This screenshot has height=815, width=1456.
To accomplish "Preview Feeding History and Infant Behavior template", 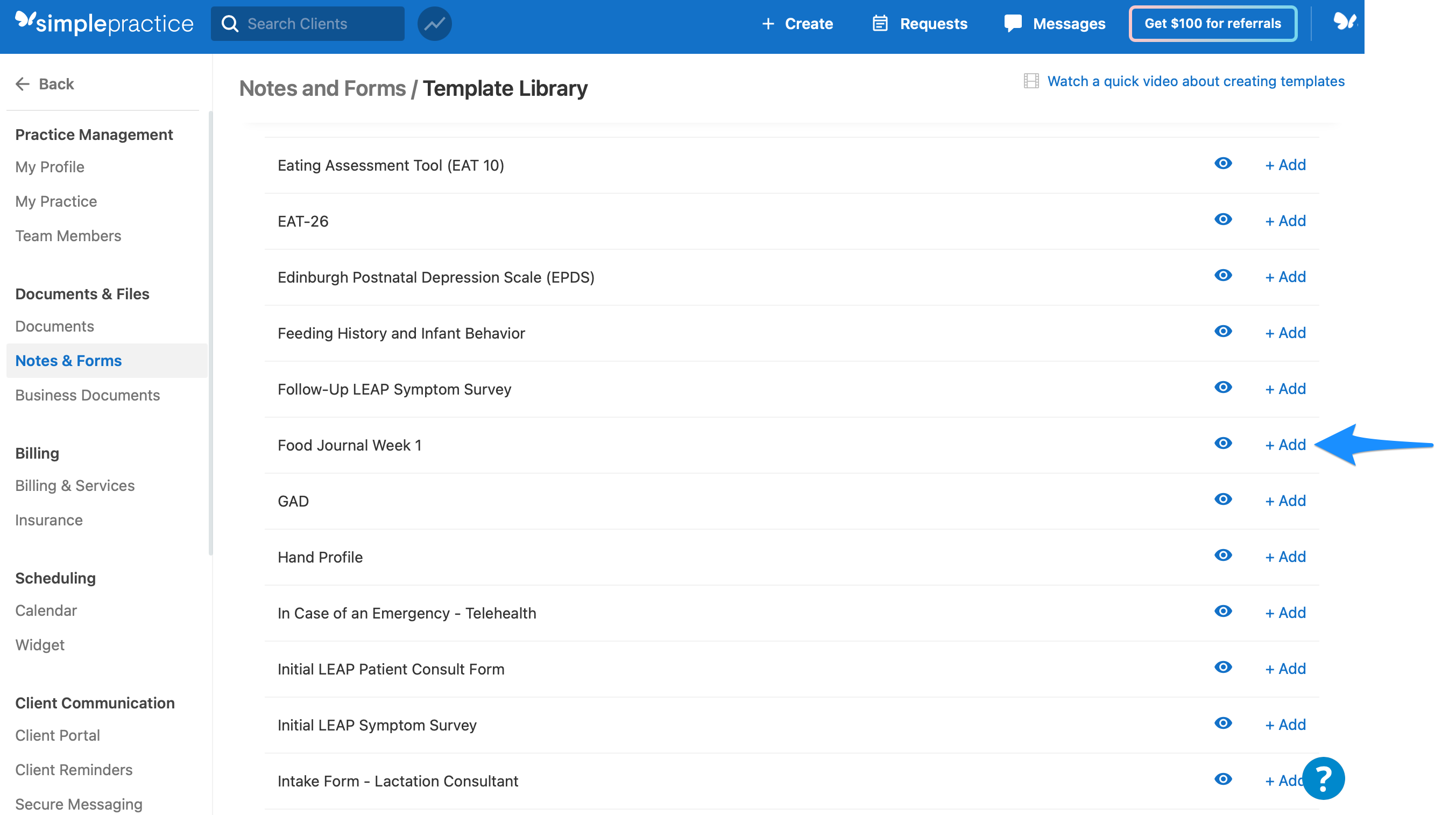I will coord(1223,332).
